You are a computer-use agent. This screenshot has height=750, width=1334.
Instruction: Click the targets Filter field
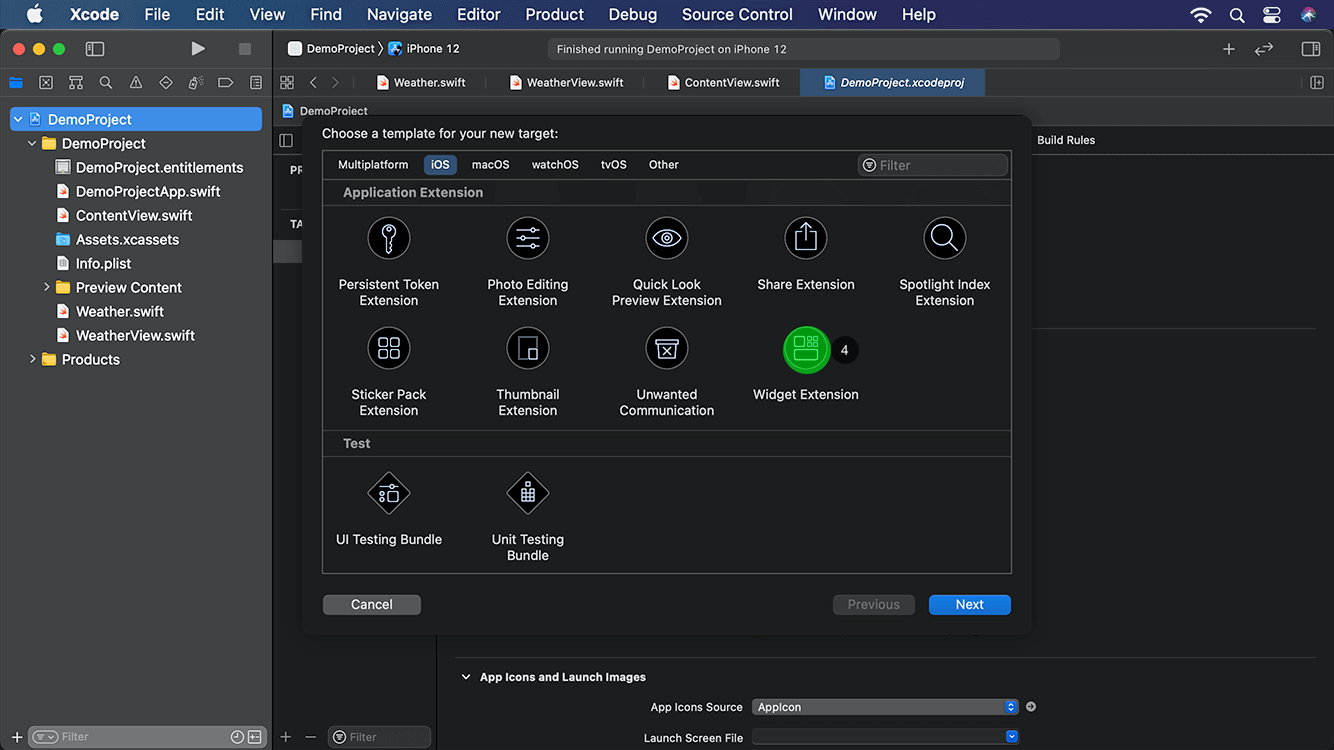coord(380,737)
